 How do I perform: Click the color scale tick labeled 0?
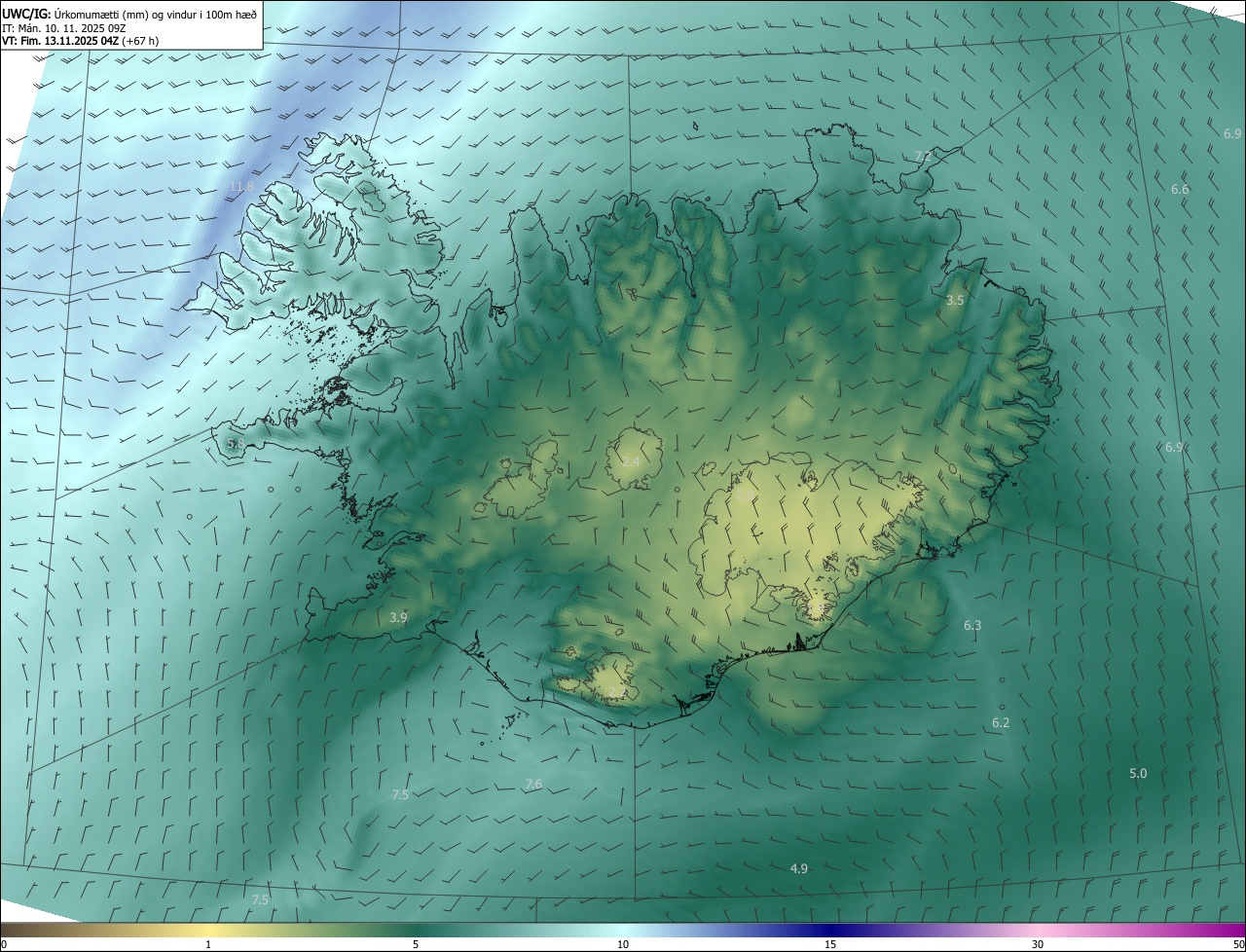coord(3,944)
